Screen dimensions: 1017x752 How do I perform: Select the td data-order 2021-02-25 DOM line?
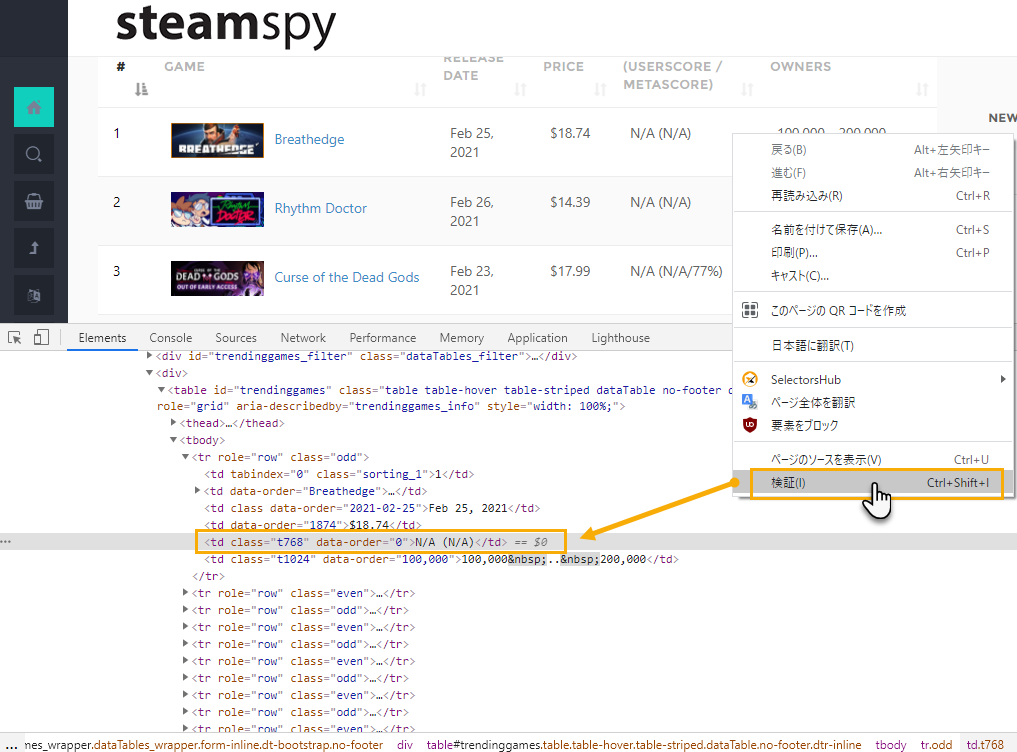pyautogui.click(x=372, y=508)
